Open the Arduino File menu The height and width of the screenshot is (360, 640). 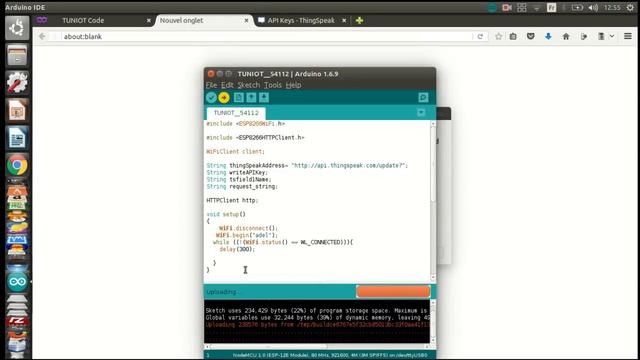pyautogui.click(x=211, y=85)
